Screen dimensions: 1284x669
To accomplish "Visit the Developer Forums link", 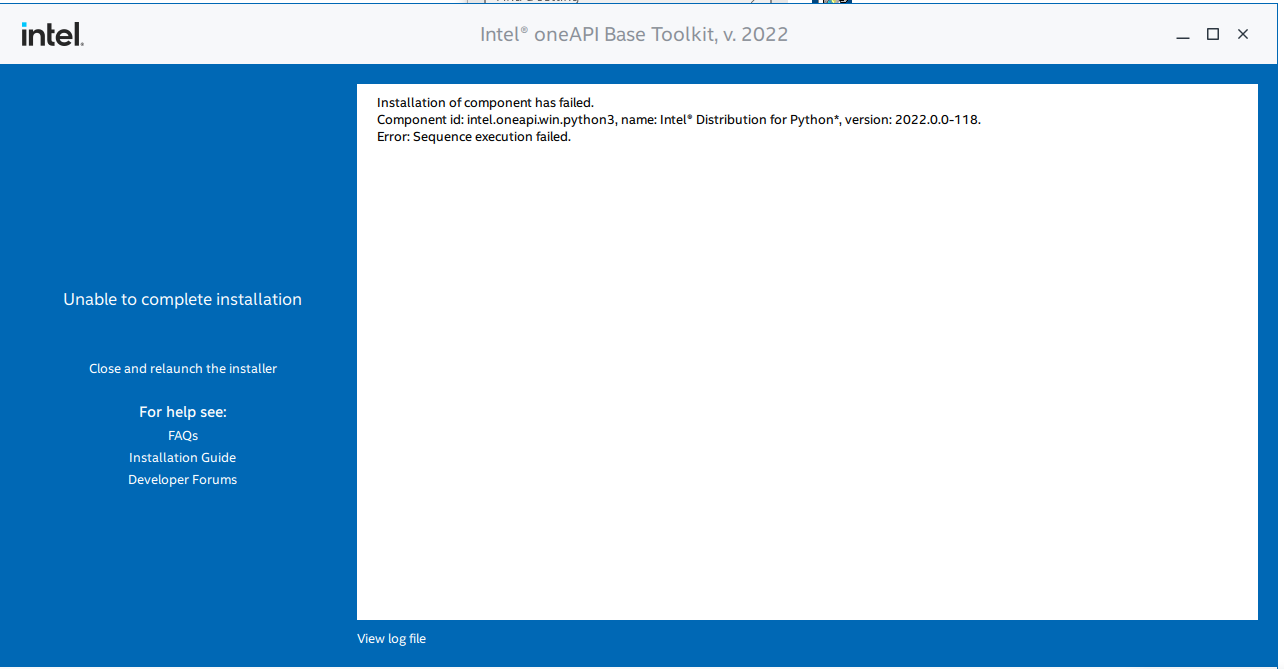I will point(183,479).
